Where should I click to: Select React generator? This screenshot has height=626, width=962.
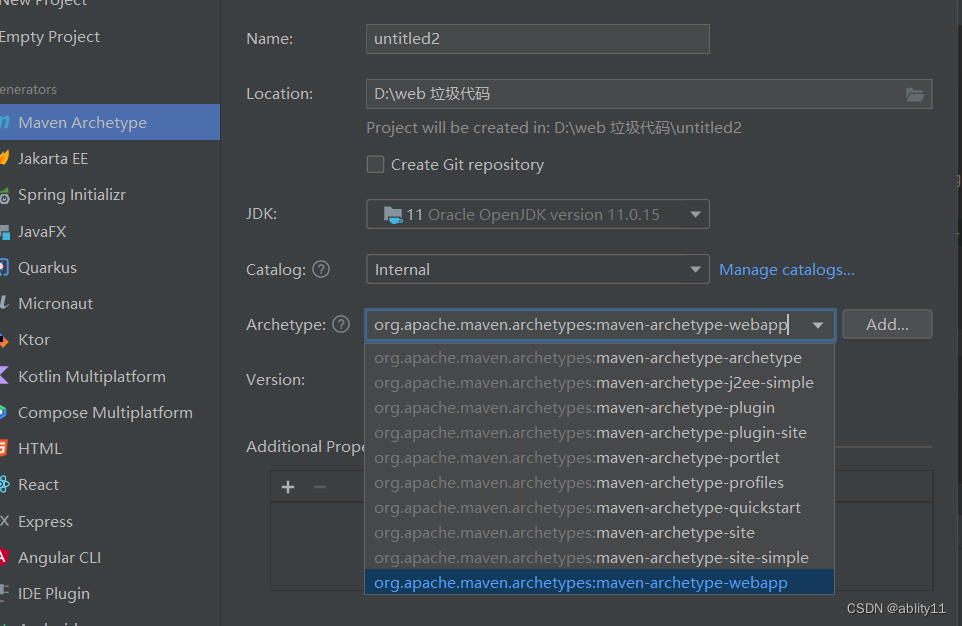tap(110, 484)
